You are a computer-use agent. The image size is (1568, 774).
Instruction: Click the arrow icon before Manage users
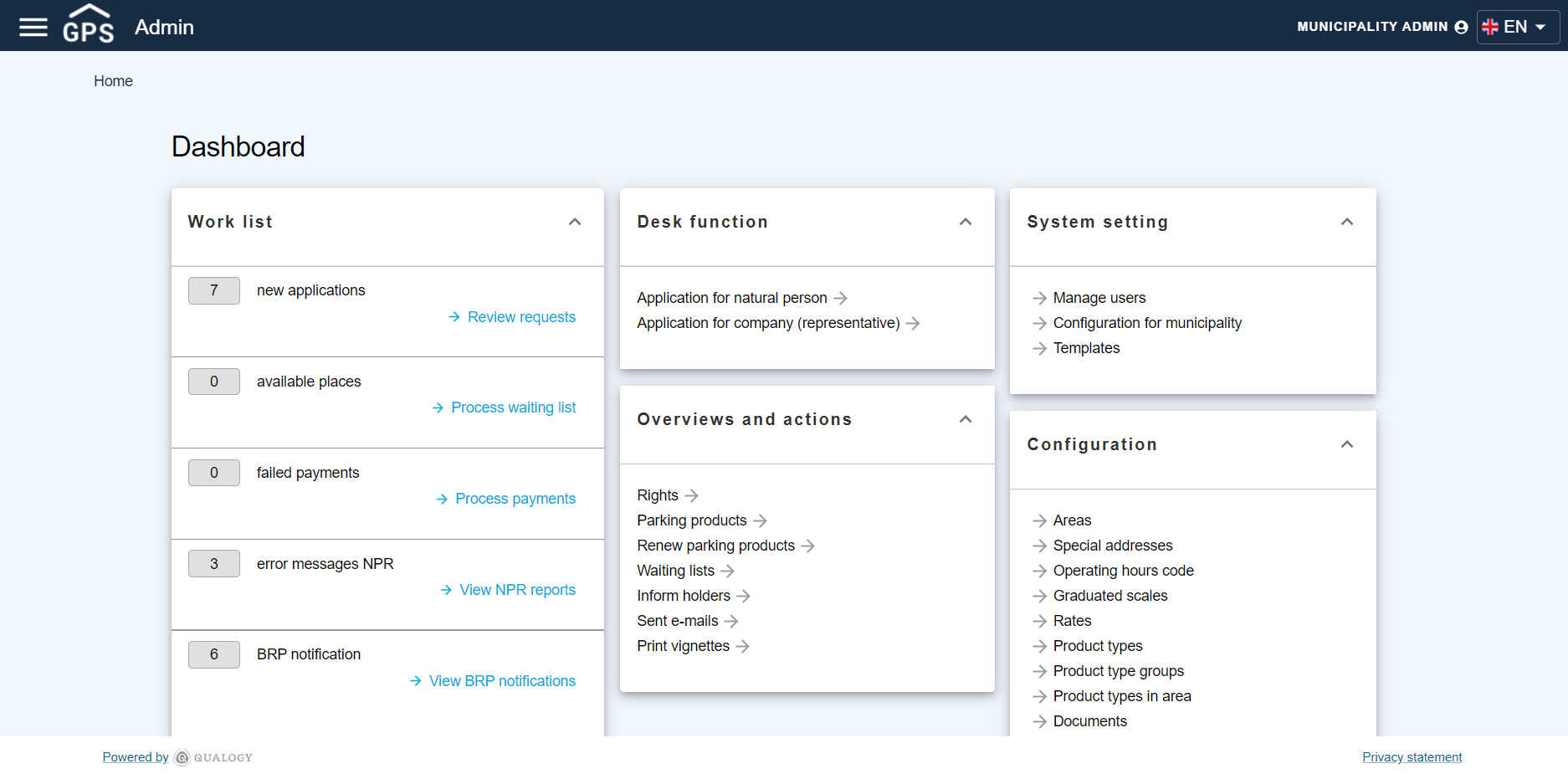coord(1039,299)
